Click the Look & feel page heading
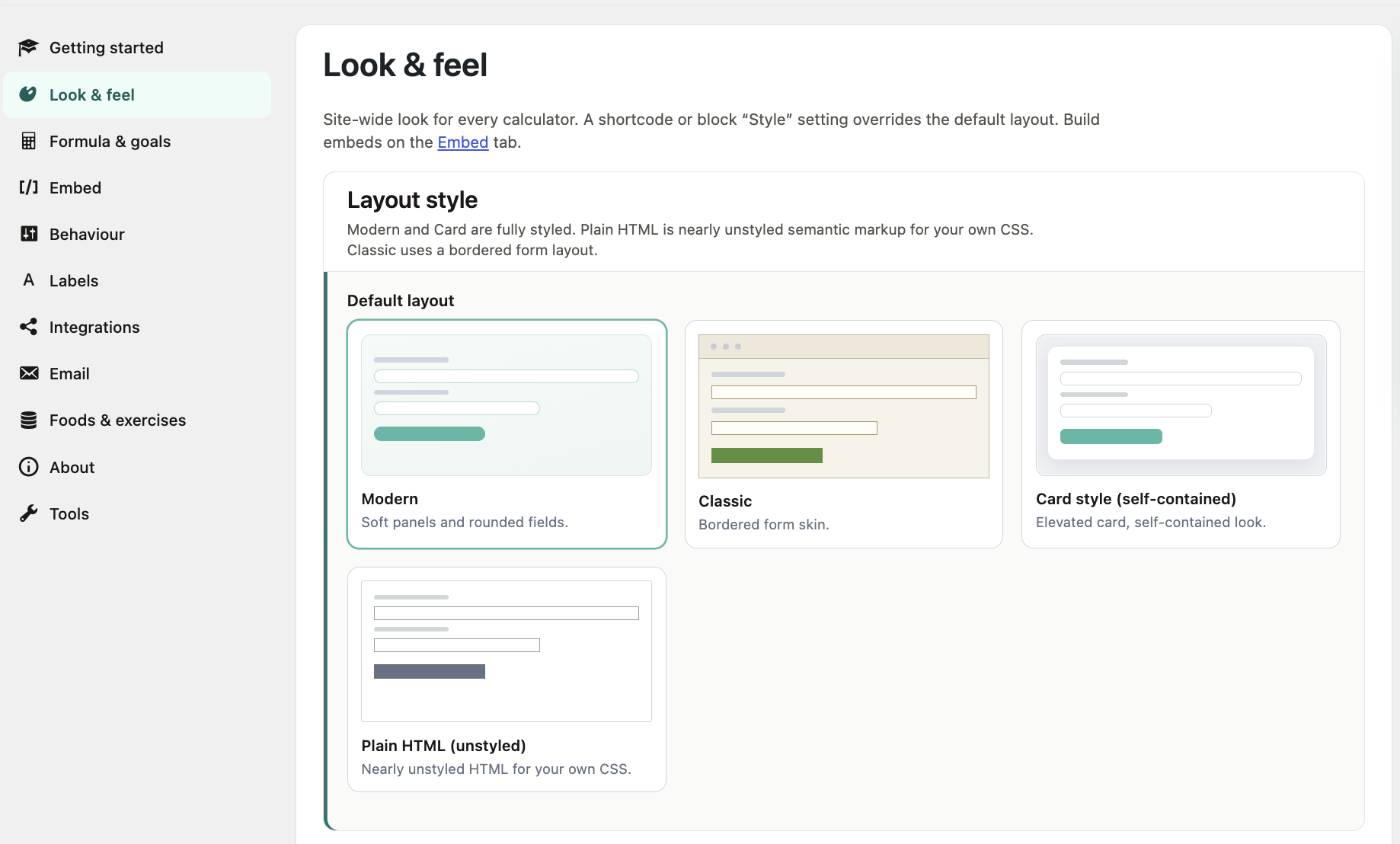1400x844 pixels. [x=405, y=65]
